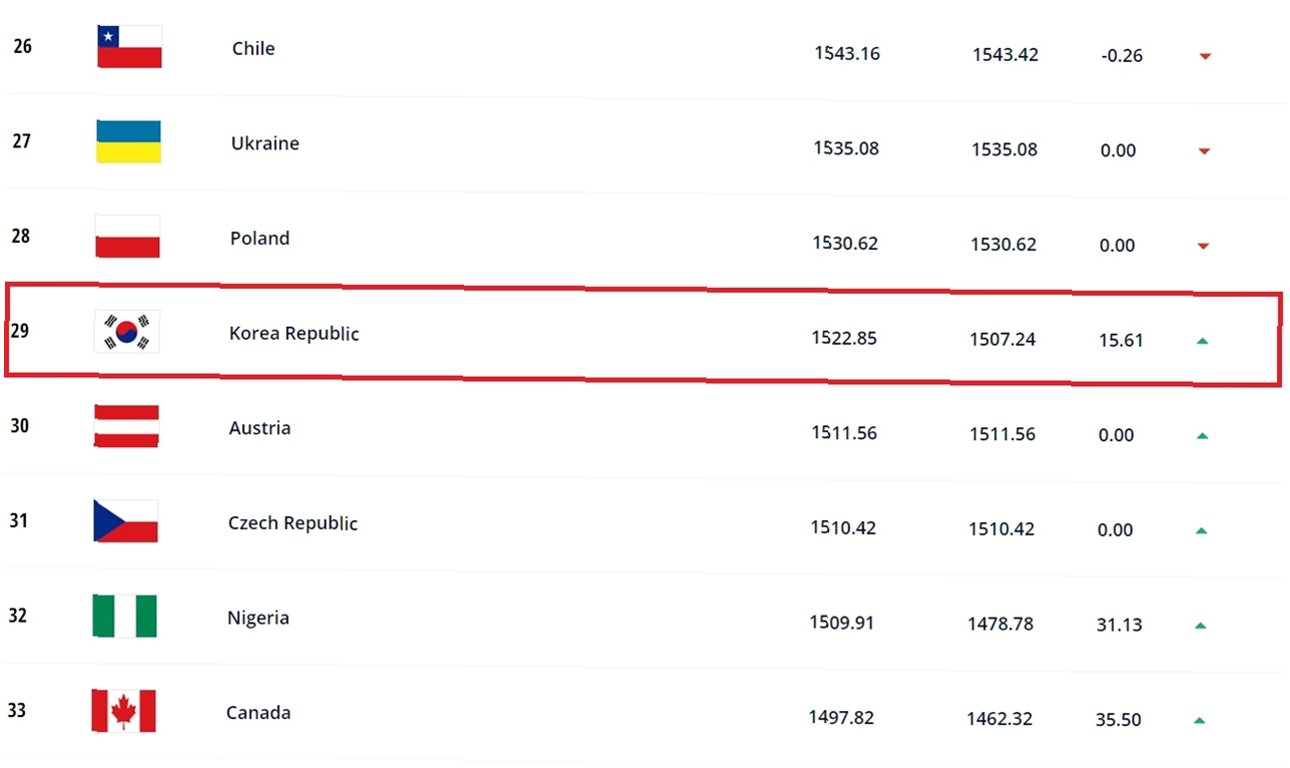Click the Canada flag icon
Screen dimensions: 1290x768
click(x=124, y=710)
